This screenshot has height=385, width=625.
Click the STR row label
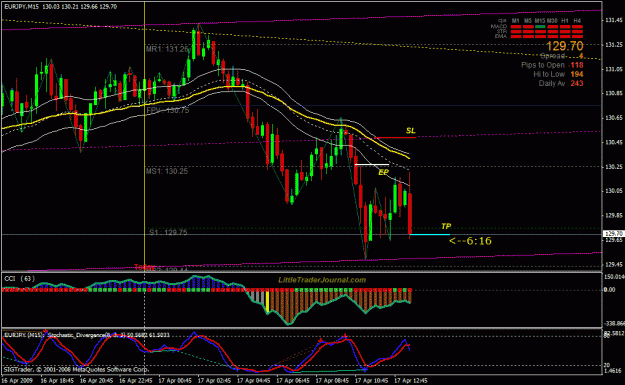coord(502,31)
